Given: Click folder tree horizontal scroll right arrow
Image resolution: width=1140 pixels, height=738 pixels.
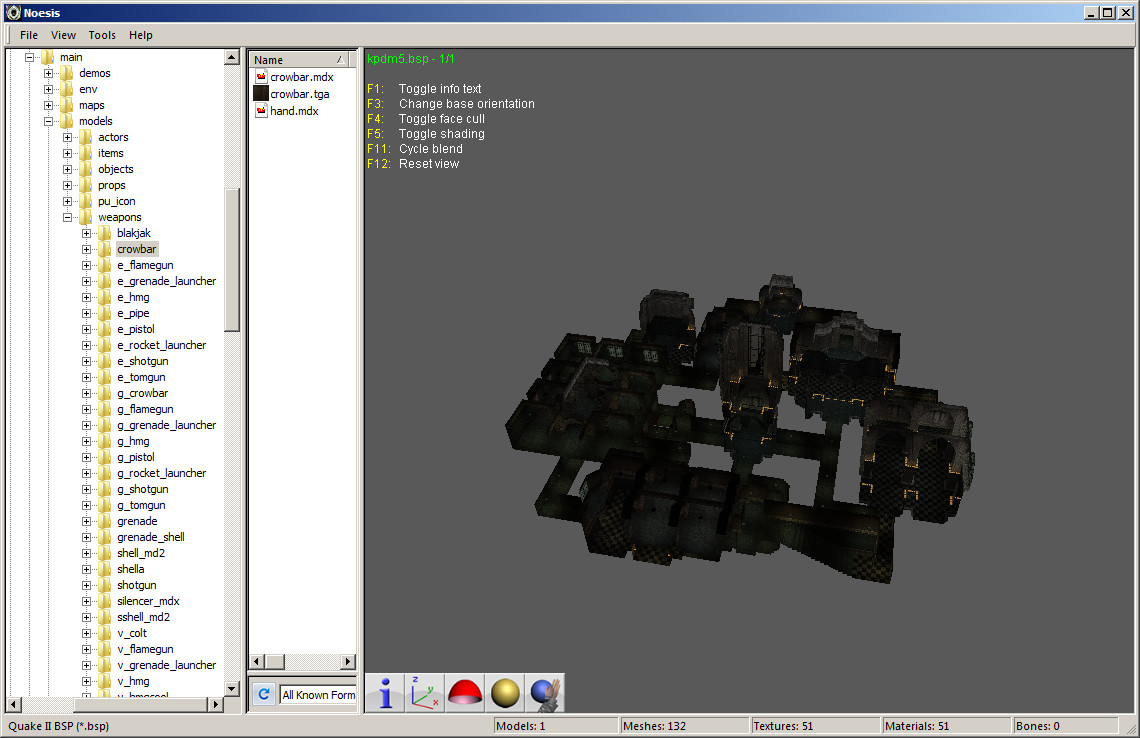Looking at the screenshot, I should (x=214, y=704).
